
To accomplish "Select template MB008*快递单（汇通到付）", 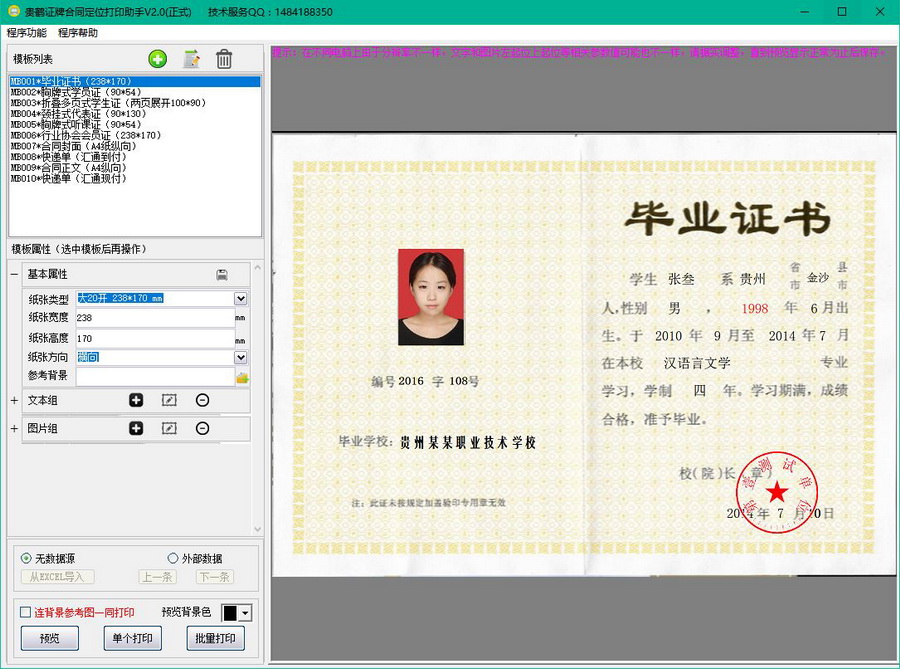I will [x=134, y=157].
